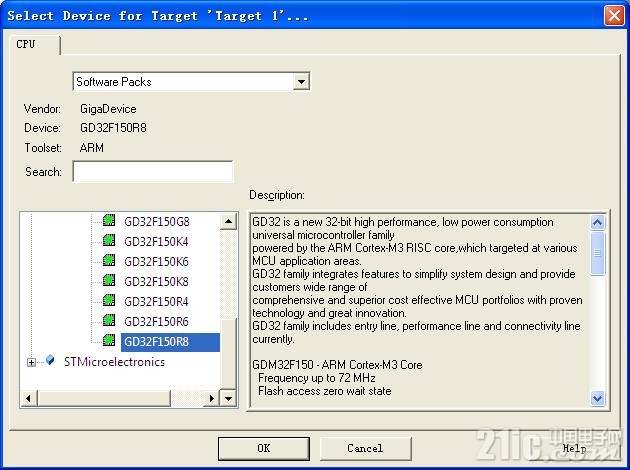The image size is (630, 470).
Task: Click the ARM toolset text
Action: coord(92,148)
